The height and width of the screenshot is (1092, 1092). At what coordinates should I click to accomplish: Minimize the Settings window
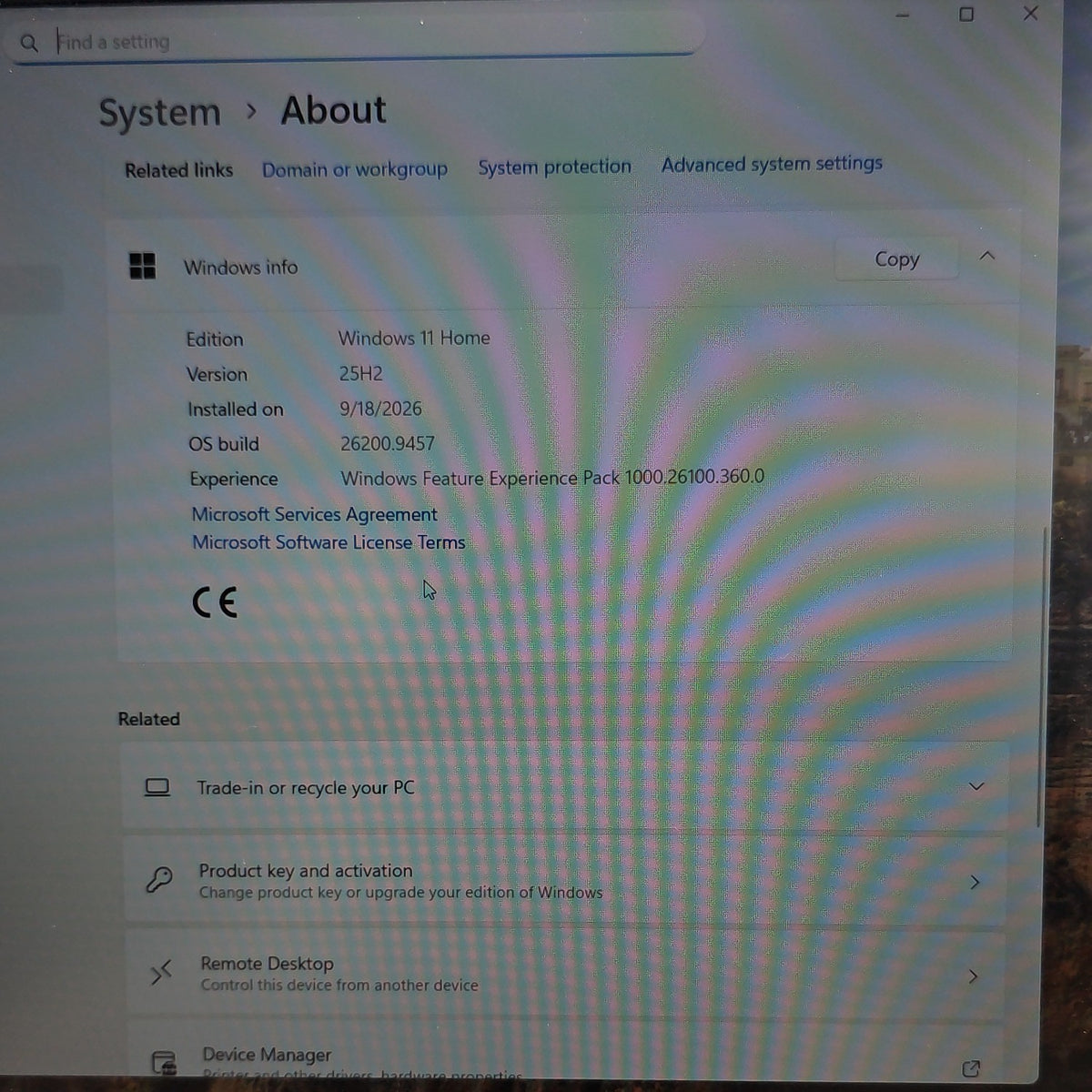tap(903, 15)
